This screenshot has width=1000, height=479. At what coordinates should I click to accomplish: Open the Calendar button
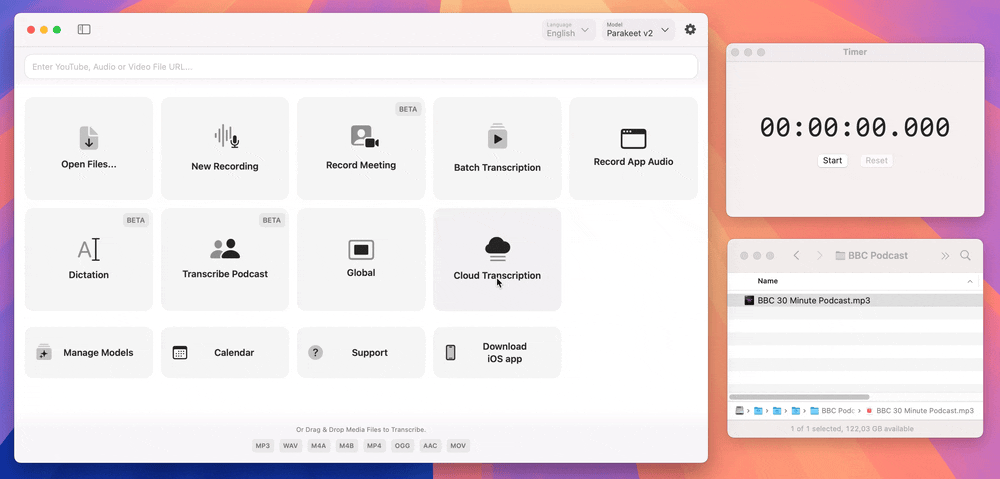[x=225, y=352]
